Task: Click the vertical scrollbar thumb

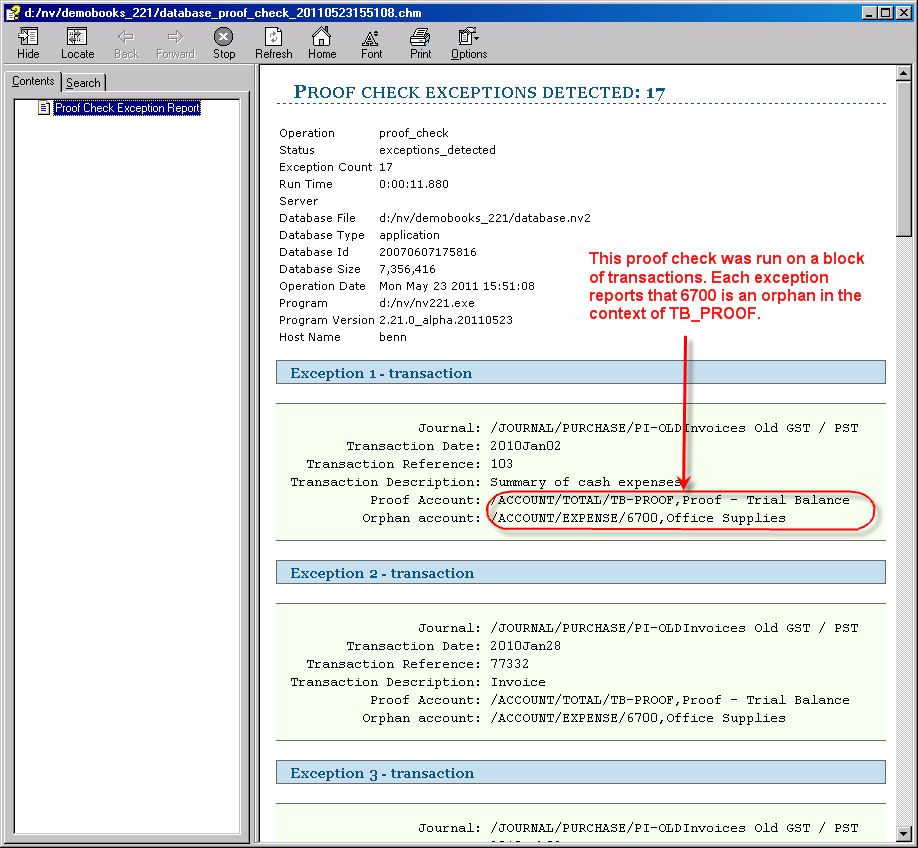Action: point(904,160)
